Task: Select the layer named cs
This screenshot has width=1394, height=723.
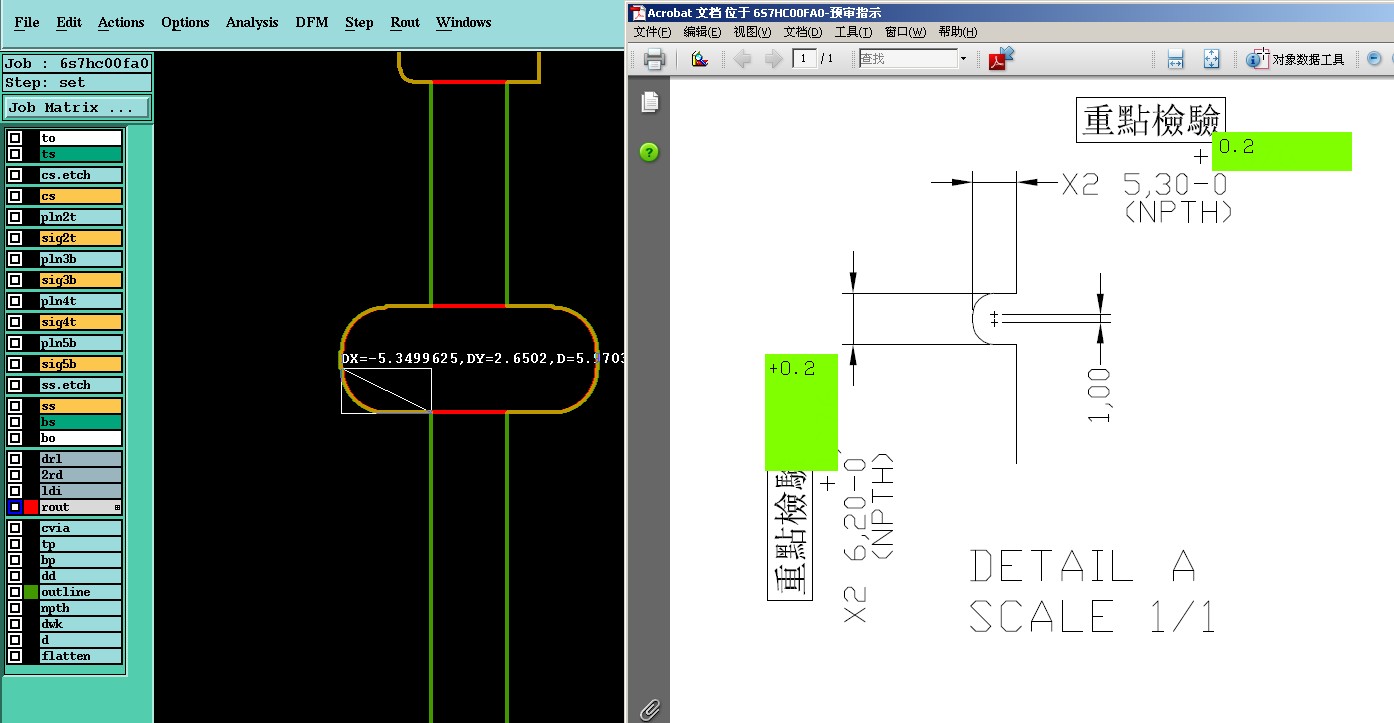Action: point(80,196)
